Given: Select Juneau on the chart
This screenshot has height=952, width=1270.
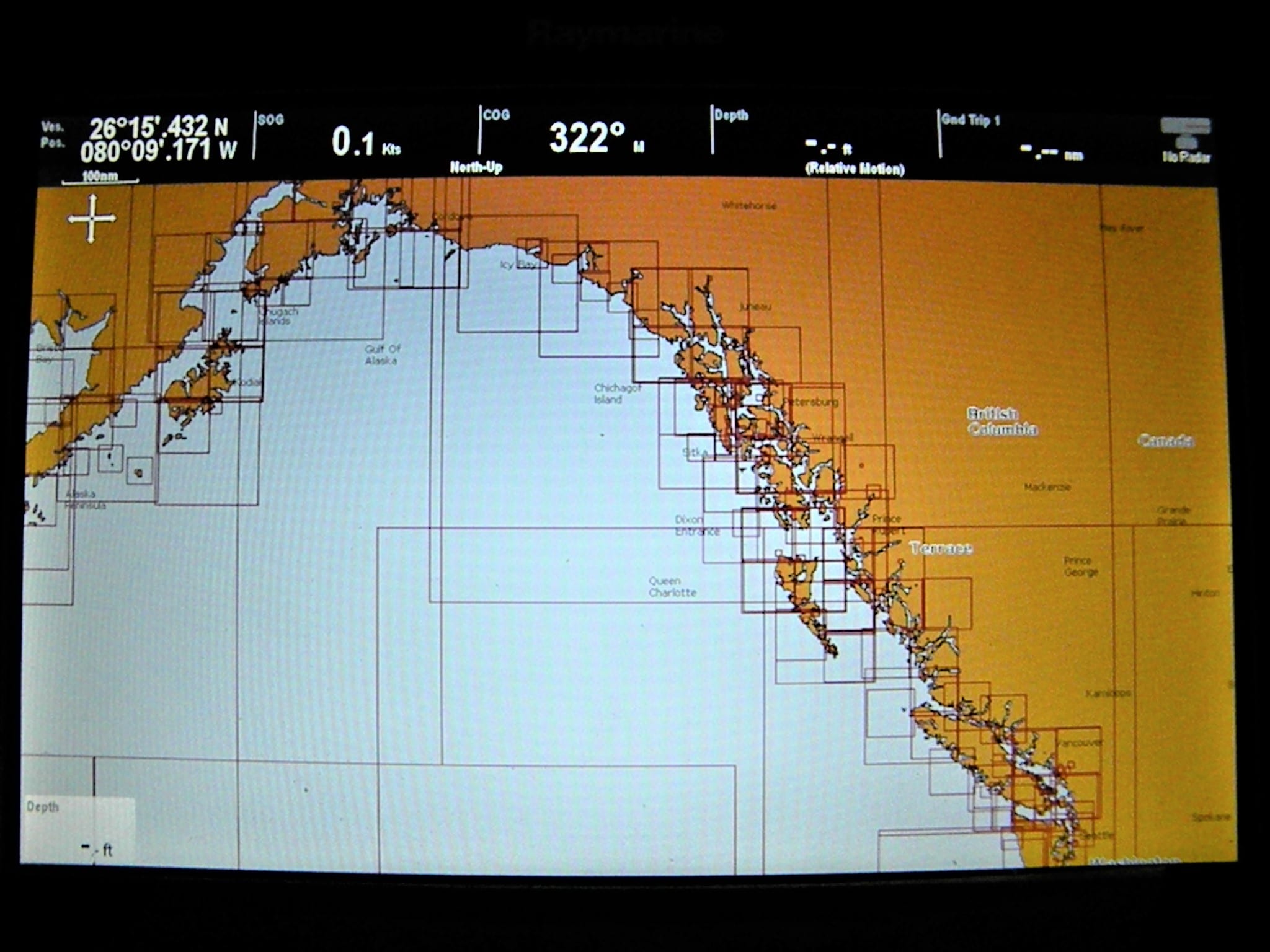Looking at the screenshot, I should click(755, 307).
